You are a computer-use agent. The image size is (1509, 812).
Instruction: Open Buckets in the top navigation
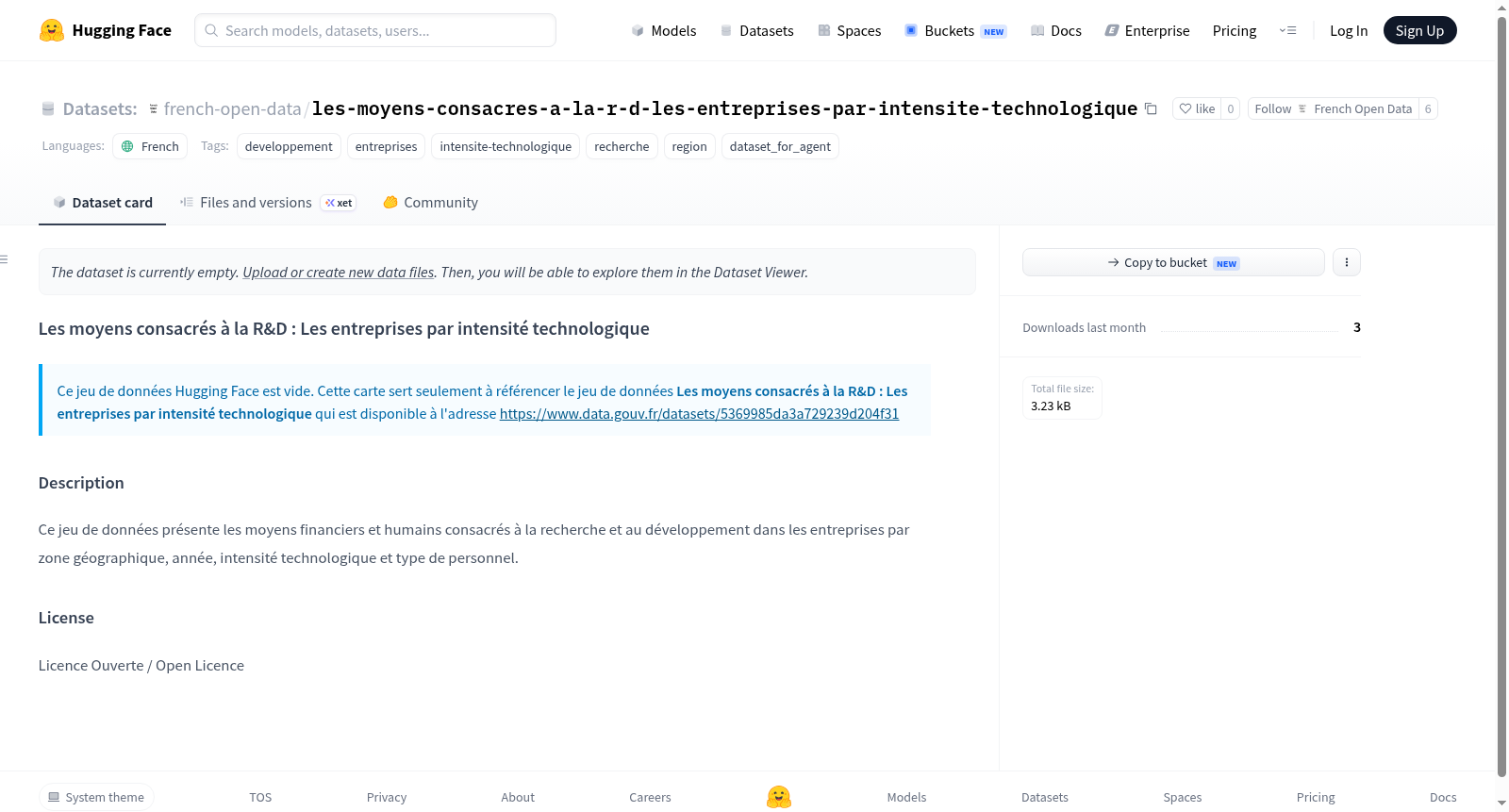(x=955, y=30)
